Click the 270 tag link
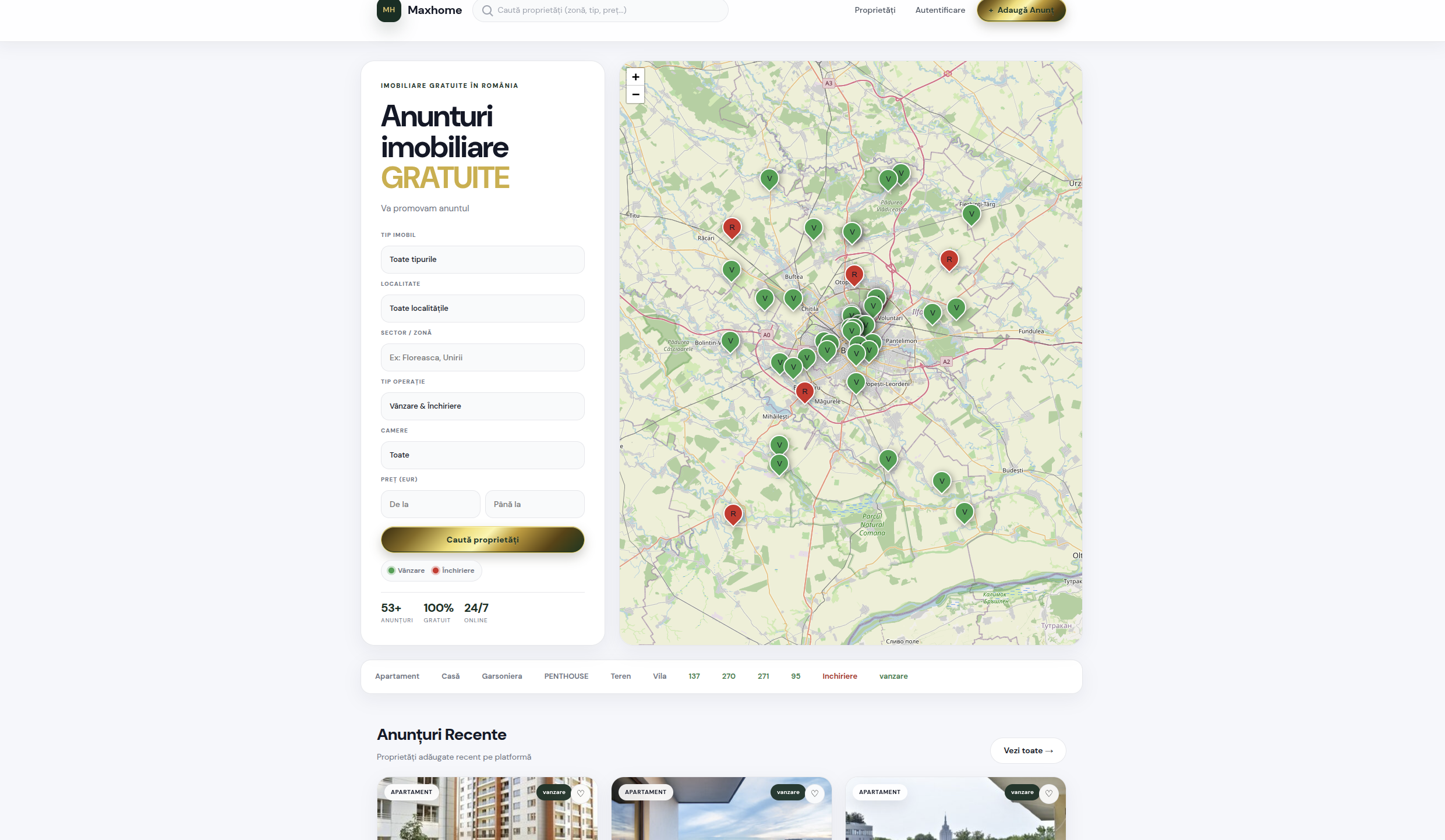 coord(729,676)
